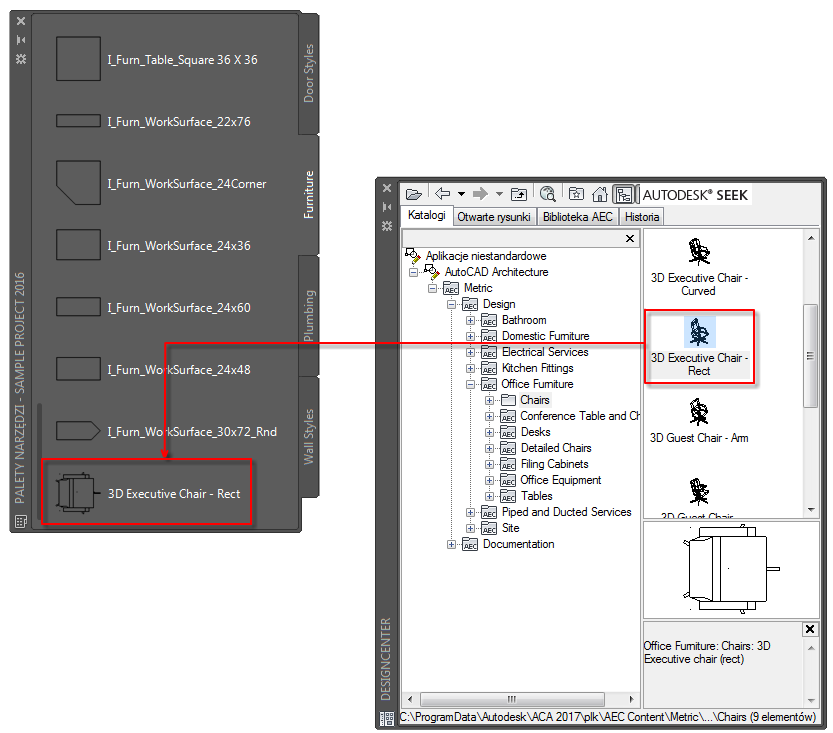Screen dimensions: 833x733
Task: Click the tool palette bottom-left grid icon
Action: [x=21, y=521]
